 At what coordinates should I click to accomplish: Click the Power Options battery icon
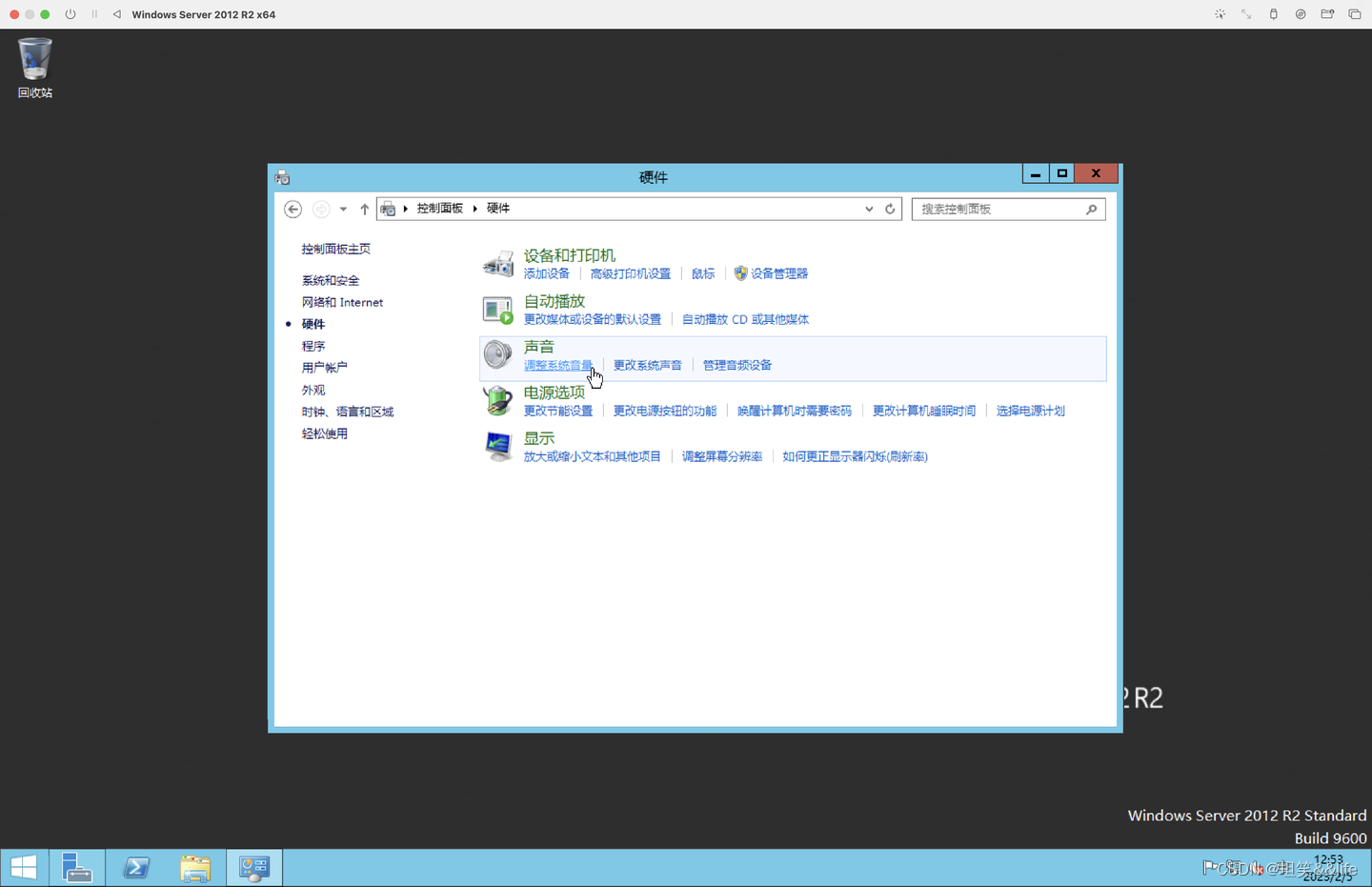click(497, 400)
